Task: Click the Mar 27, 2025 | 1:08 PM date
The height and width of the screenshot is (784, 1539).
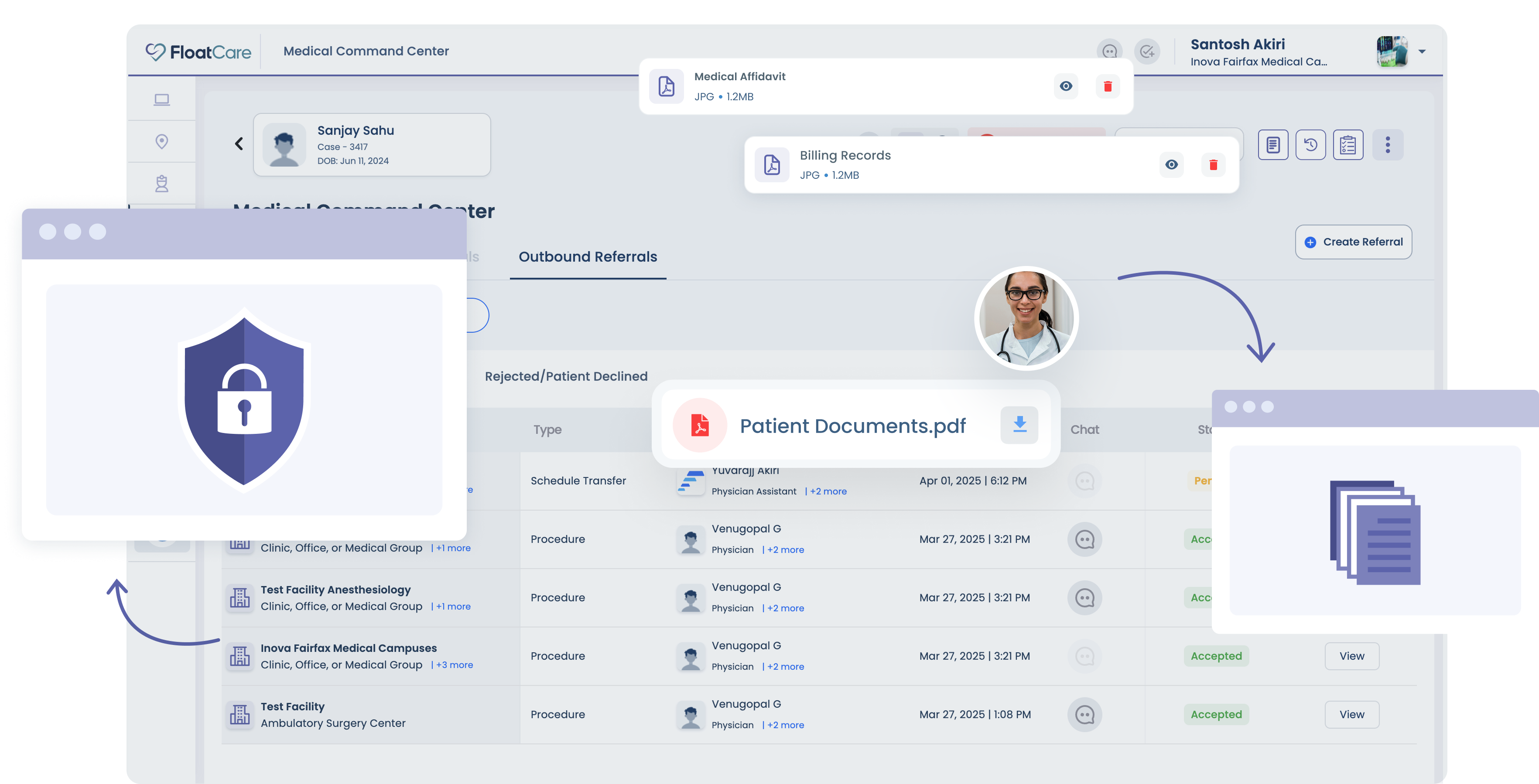Action: [975, 715]
